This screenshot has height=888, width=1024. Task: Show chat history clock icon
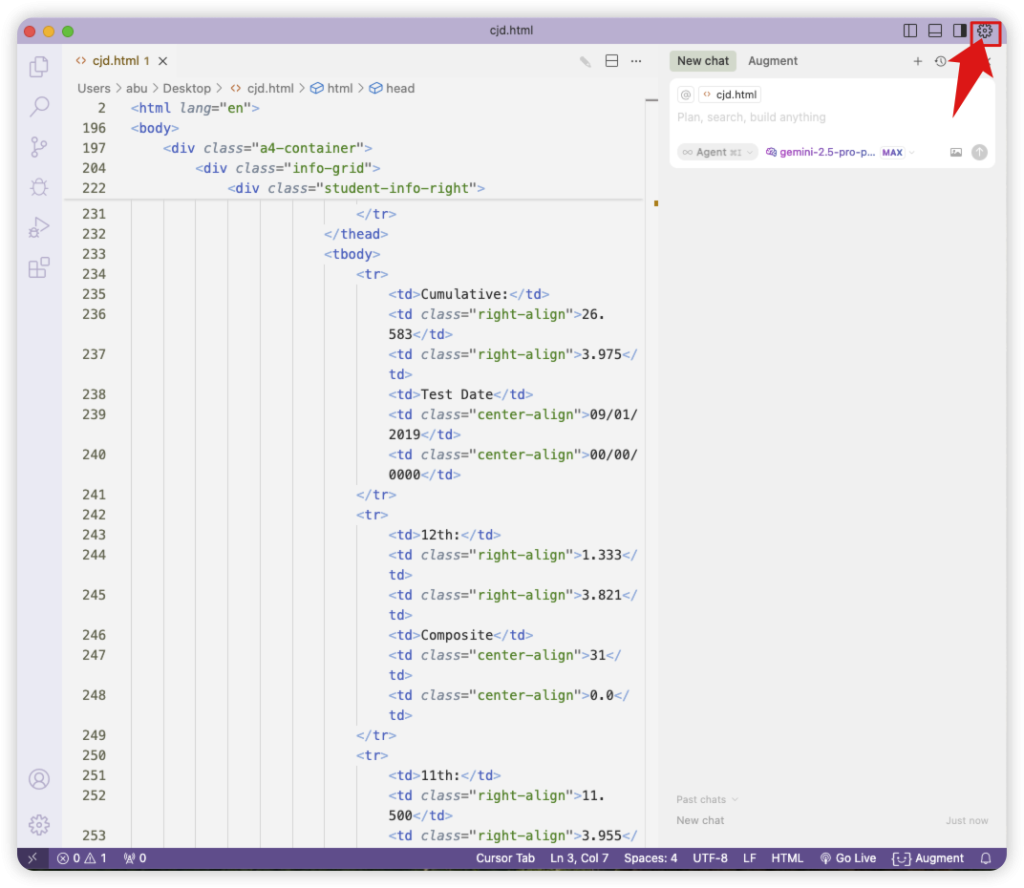(x=940, y=61)
